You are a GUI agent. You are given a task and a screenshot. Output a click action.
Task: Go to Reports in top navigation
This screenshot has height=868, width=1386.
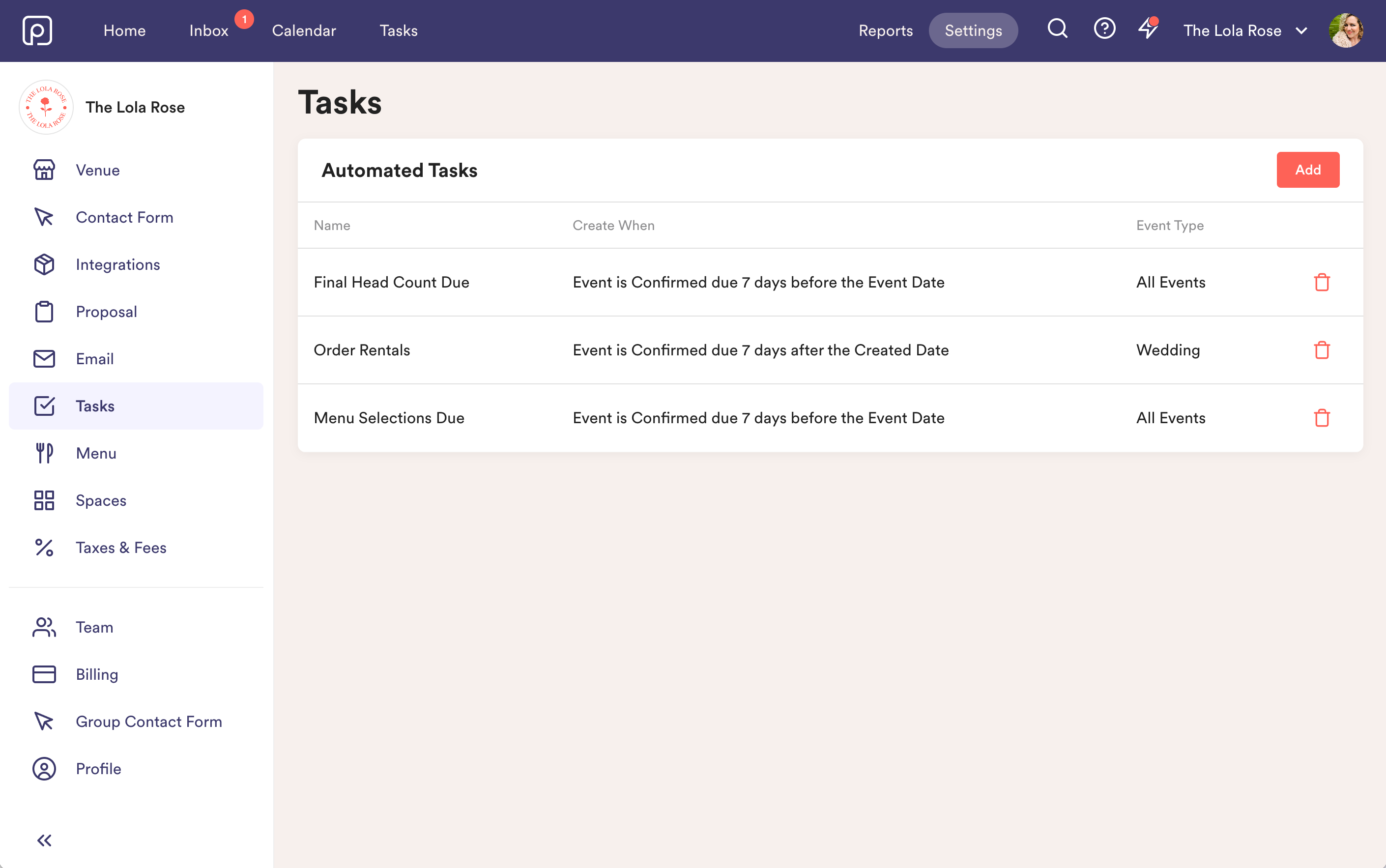click(885, 30)
